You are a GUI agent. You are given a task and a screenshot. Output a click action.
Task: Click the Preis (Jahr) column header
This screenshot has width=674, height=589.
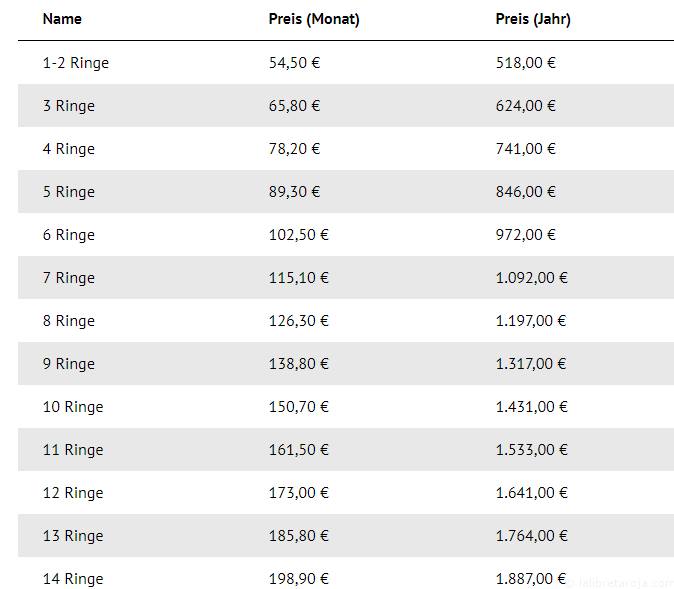coord(533,19)
